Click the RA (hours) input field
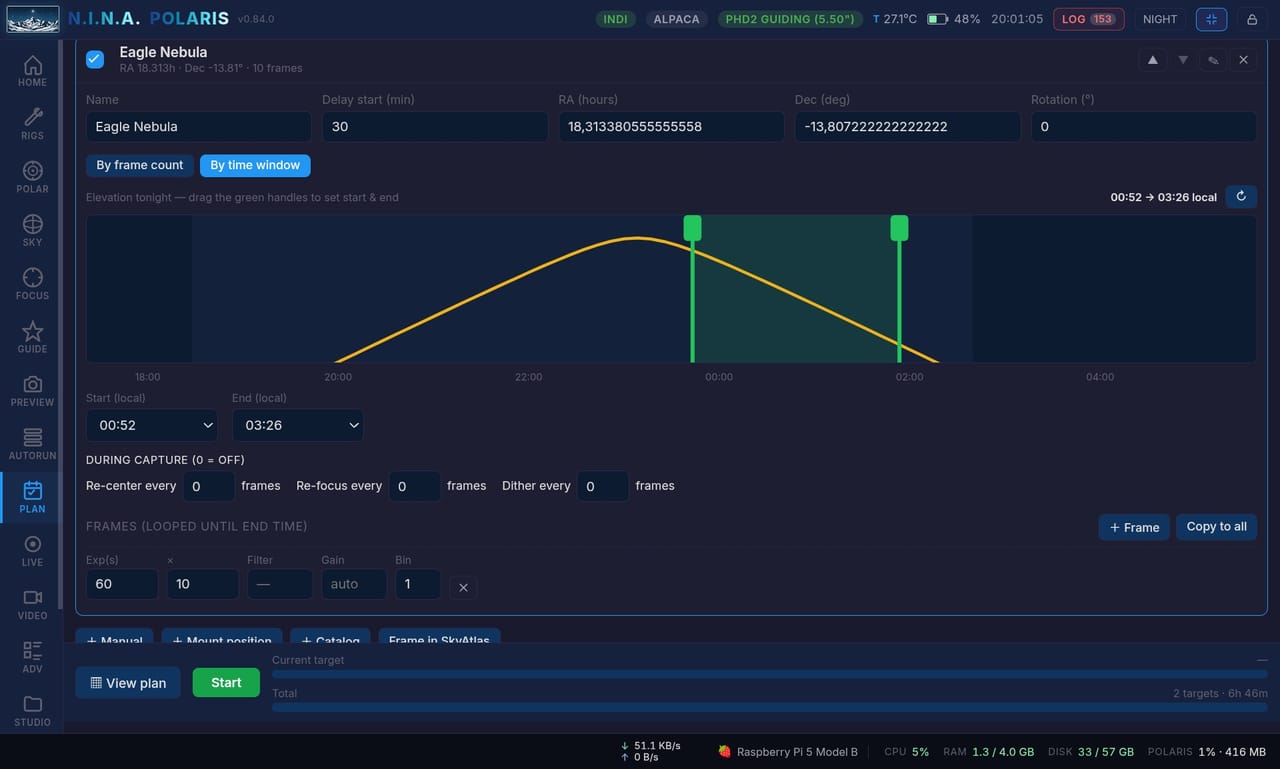Screen dimensions: 1280x769 point(671,126)
